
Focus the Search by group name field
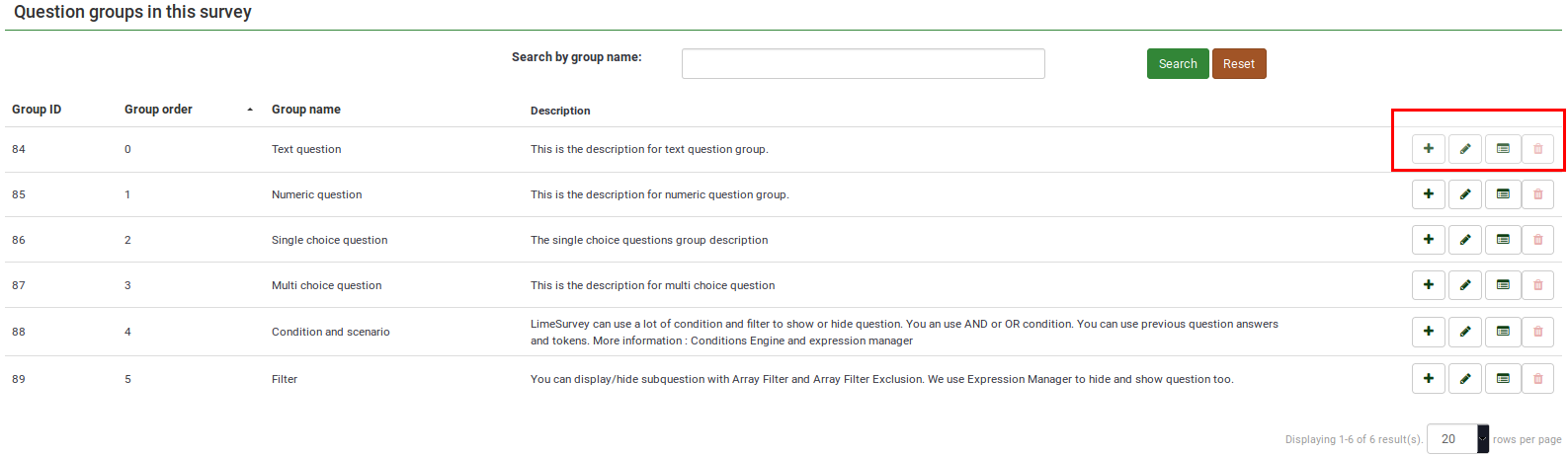[x=863, y=64]
